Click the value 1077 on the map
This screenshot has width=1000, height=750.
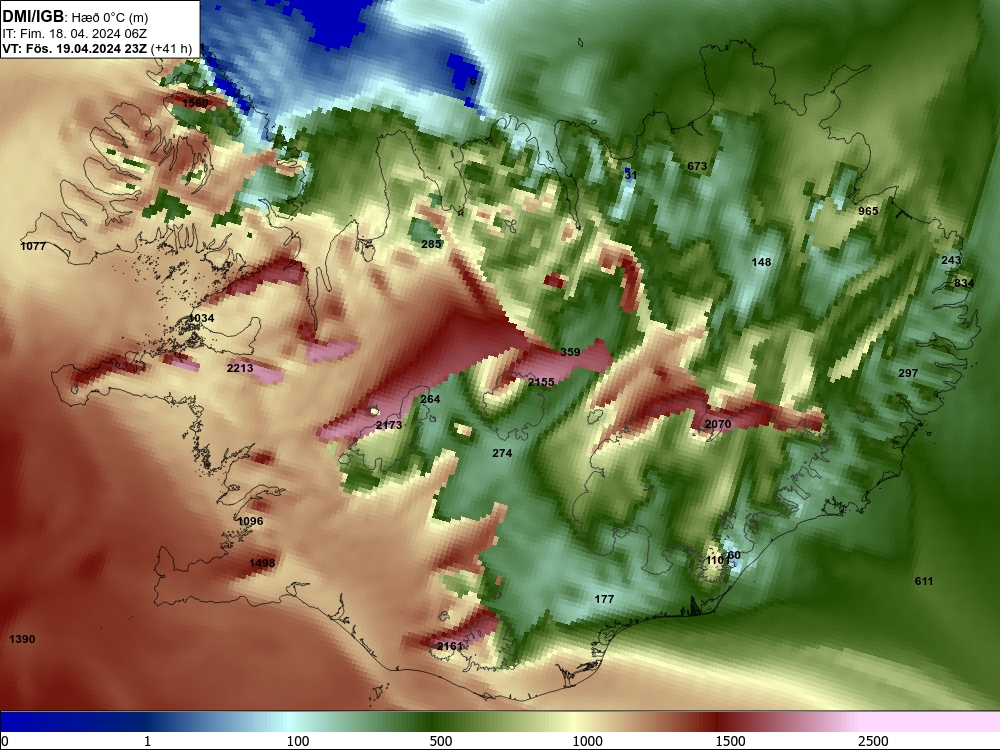[x=33, y=246]
